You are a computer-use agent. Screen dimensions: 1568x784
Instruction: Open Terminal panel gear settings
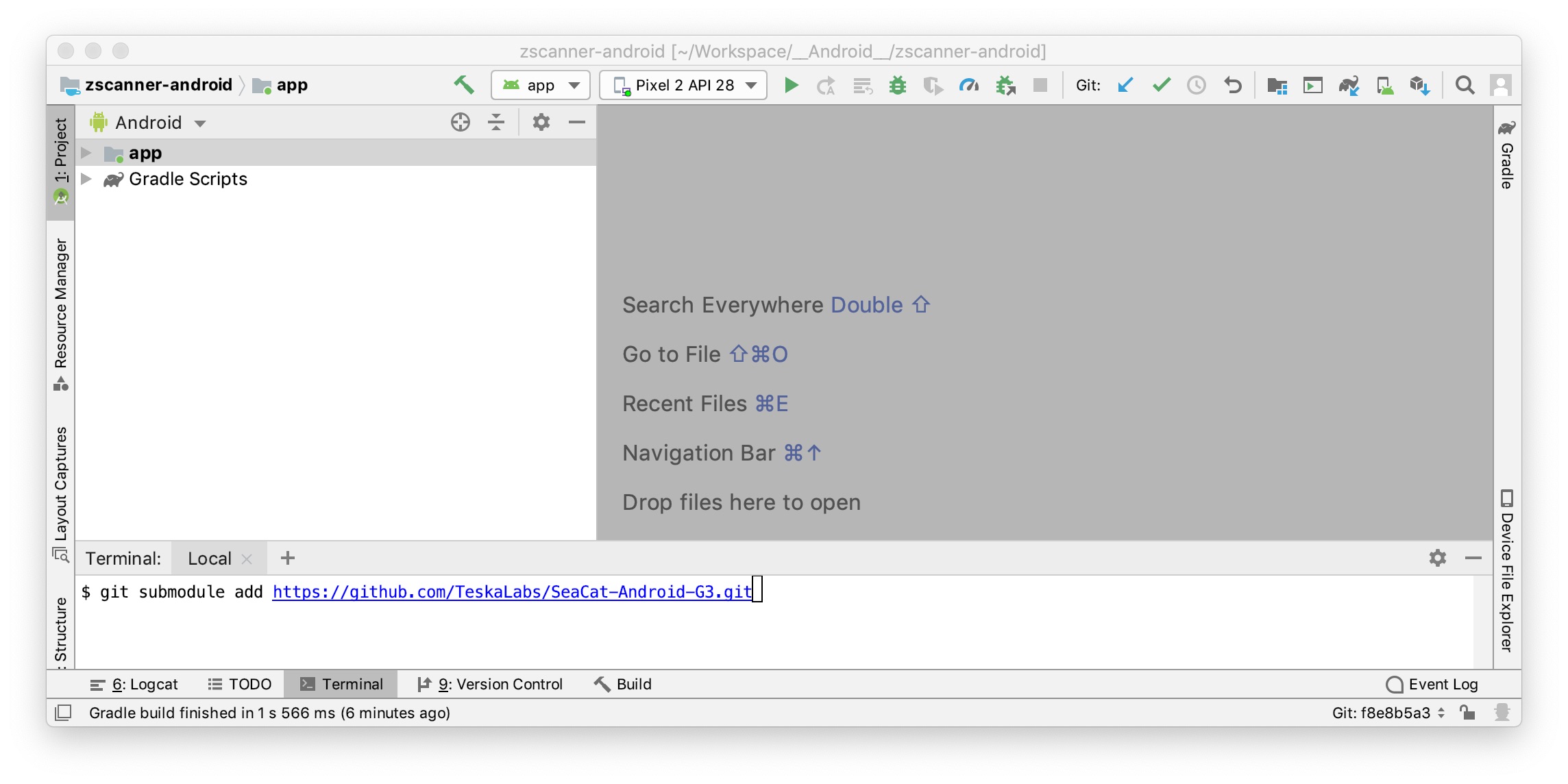[1438, 558]
